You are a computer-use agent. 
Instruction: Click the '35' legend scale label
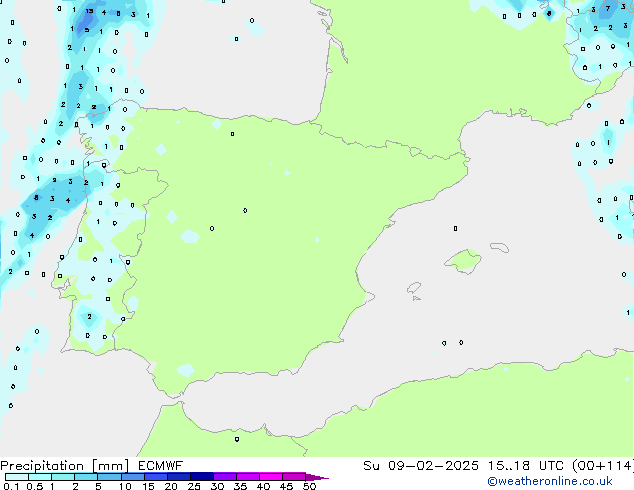(240, 486)
